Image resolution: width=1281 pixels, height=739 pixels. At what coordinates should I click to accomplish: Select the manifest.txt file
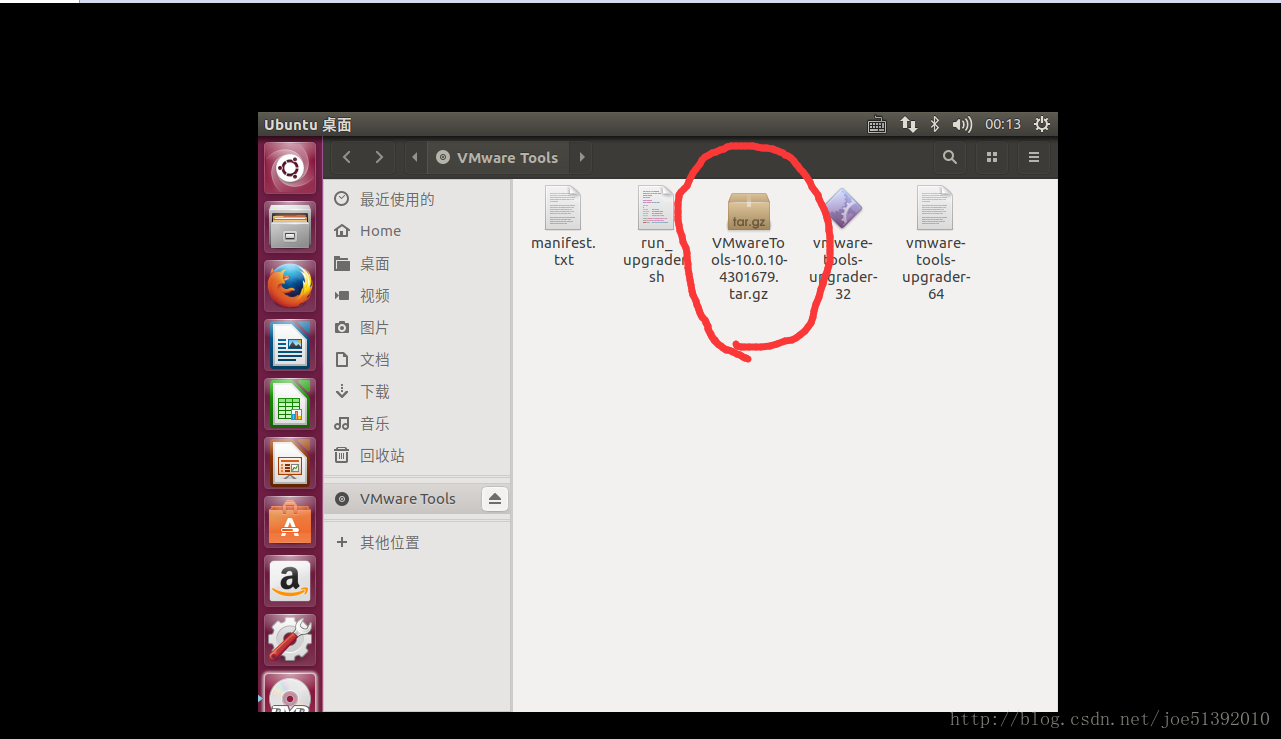(x=563, y=226)
